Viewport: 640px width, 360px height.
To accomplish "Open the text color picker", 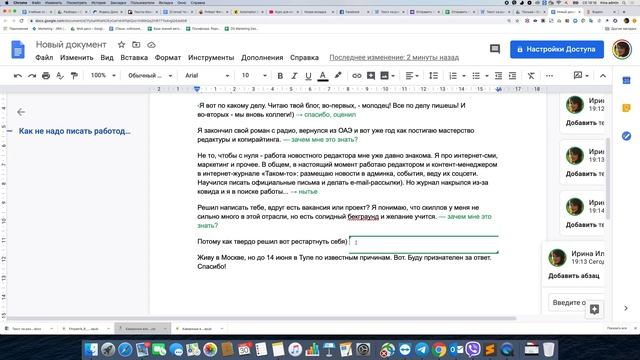I will pyautogui.click(x=322, y=76).
